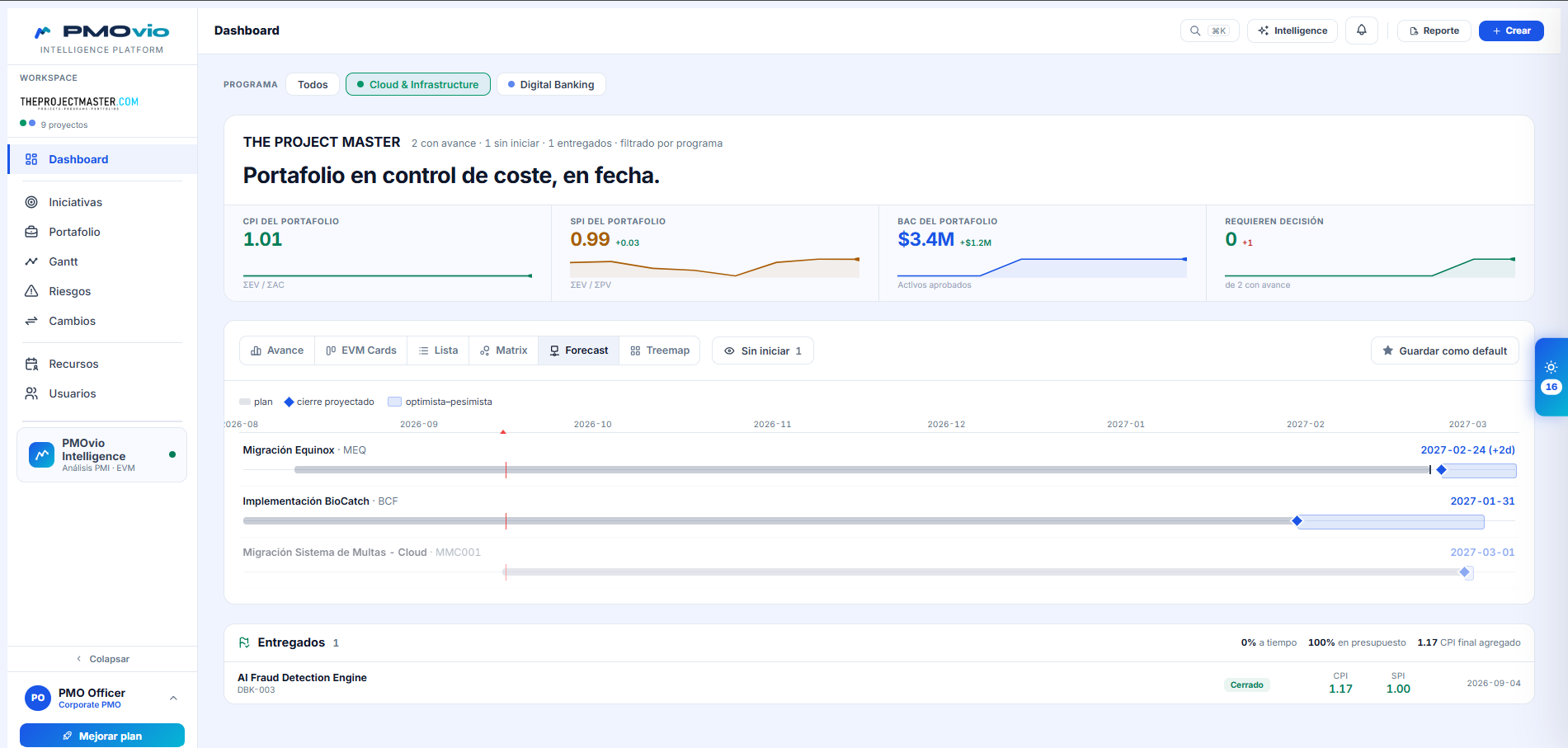Go to Portafolio in sidebar

(102, 232)
